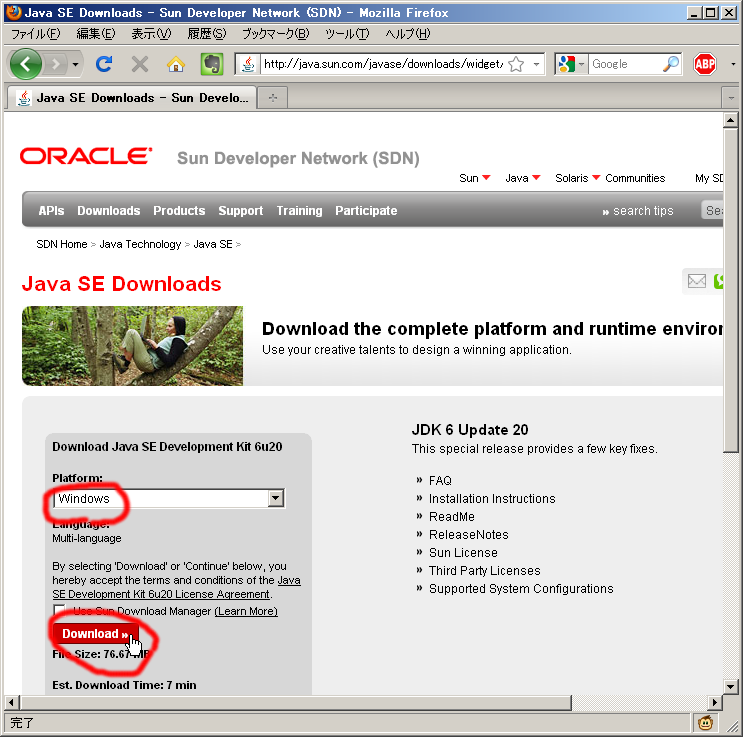
Task: Open the ファイル(F) menu
Action: (x=36, y=34)
